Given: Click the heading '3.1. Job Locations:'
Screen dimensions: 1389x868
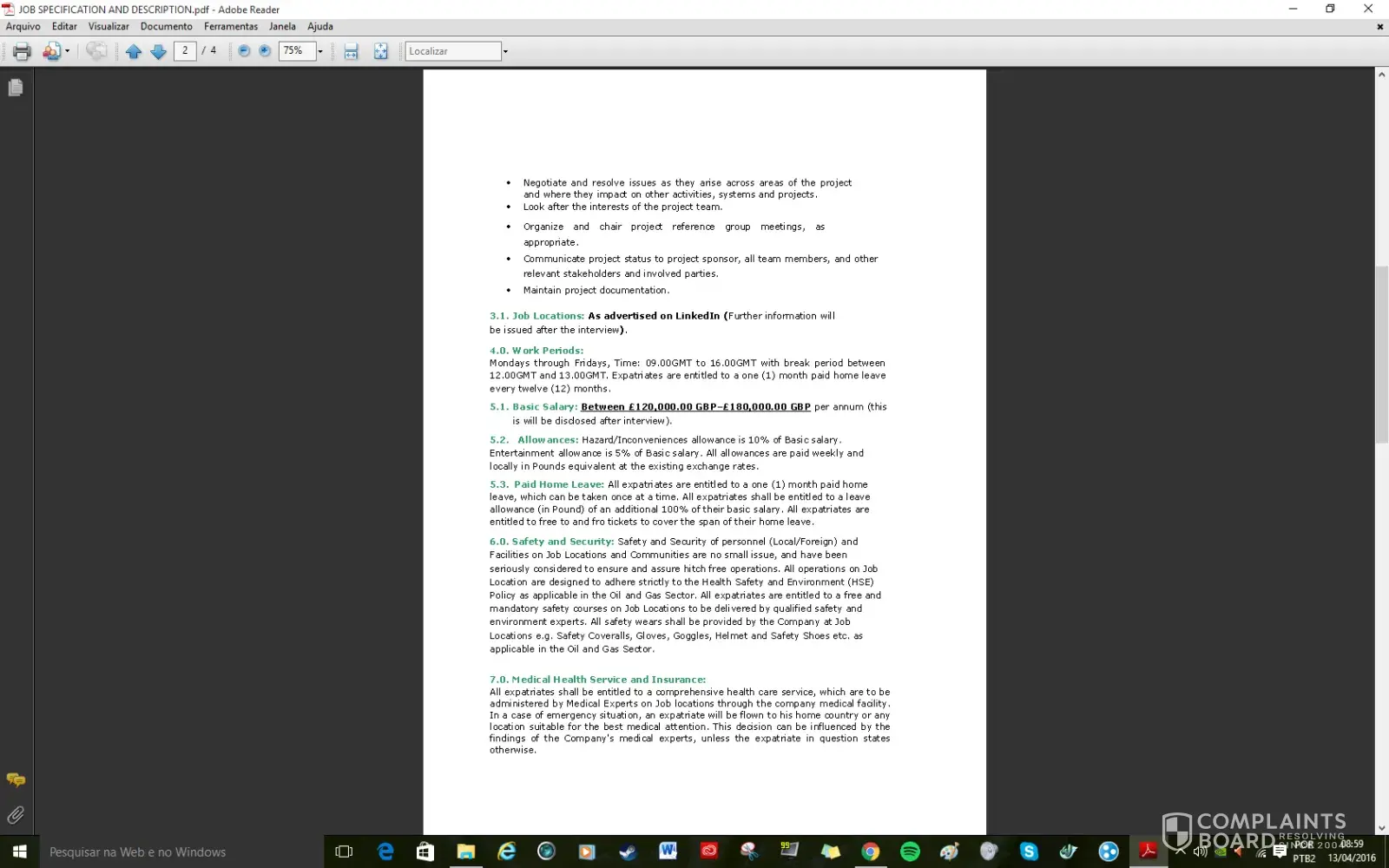Looking at the screenshot, I should click(537, 316).
